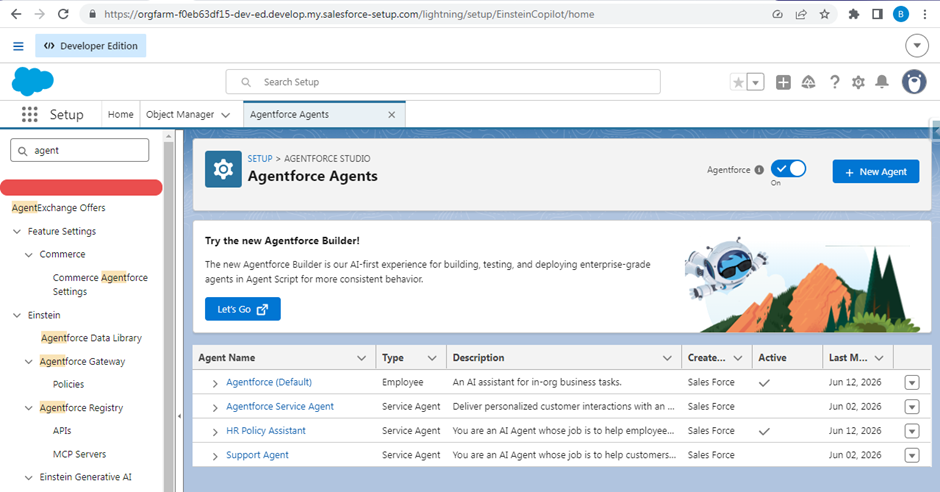Switch to the Home tab
Viewport: 940px width, 492px height.
point(120,114)
